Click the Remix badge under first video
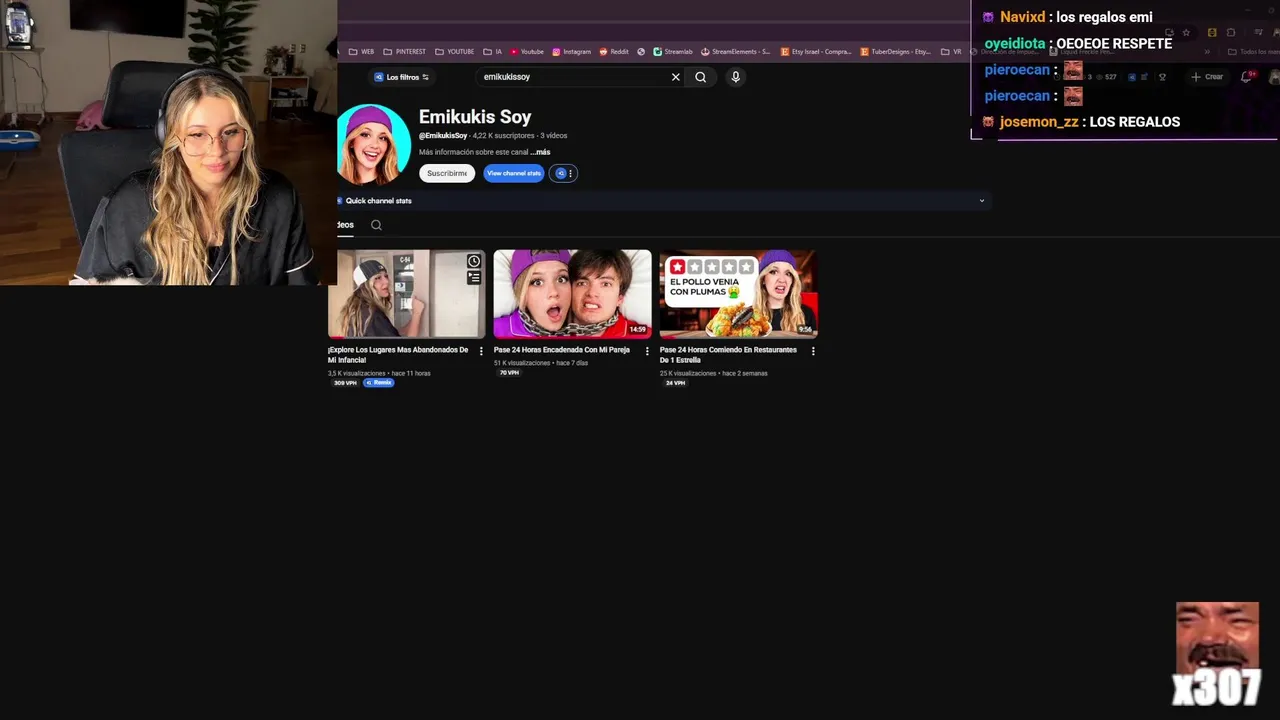Viewport: 1280px width, 720px height. click(x=379, y=383)
